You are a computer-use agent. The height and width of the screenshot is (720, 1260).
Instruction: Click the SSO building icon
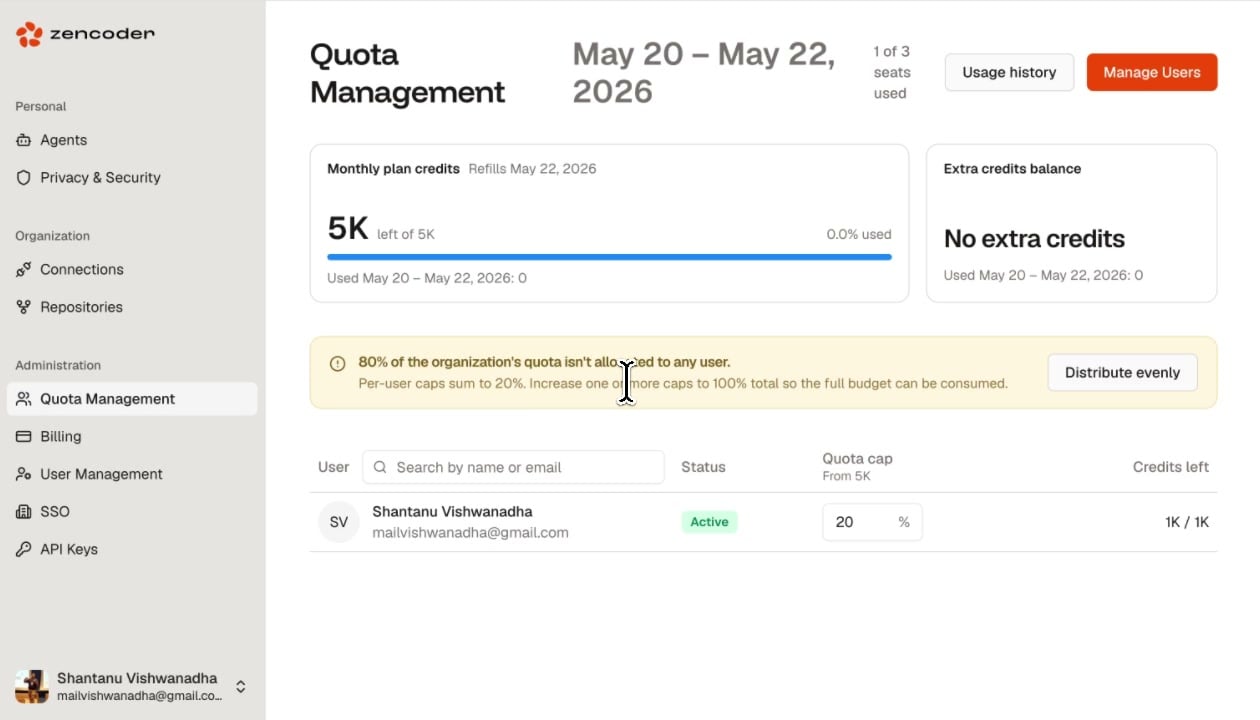click(x=24, y=511)
